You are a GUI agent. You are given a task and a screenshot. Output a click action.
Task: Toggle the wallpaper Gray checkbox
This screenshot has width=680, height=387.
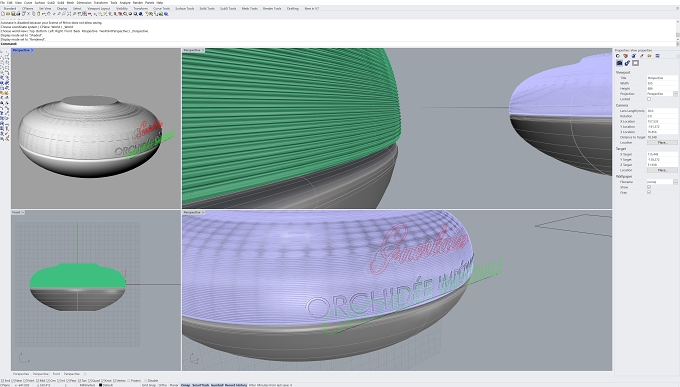(649, 192)
